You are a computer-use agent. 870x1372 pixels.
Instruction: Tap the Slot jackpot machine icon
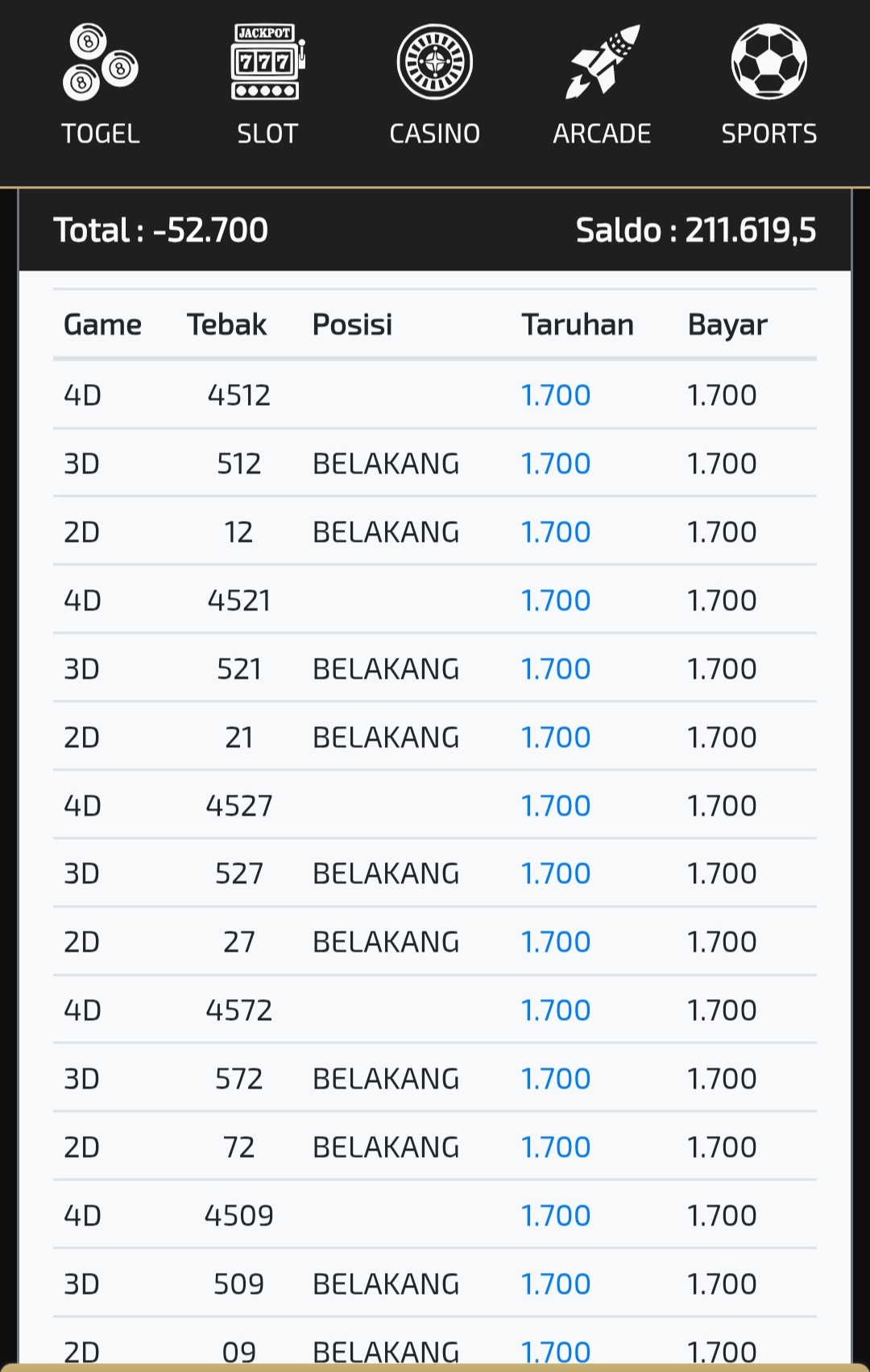pos(267,63)
